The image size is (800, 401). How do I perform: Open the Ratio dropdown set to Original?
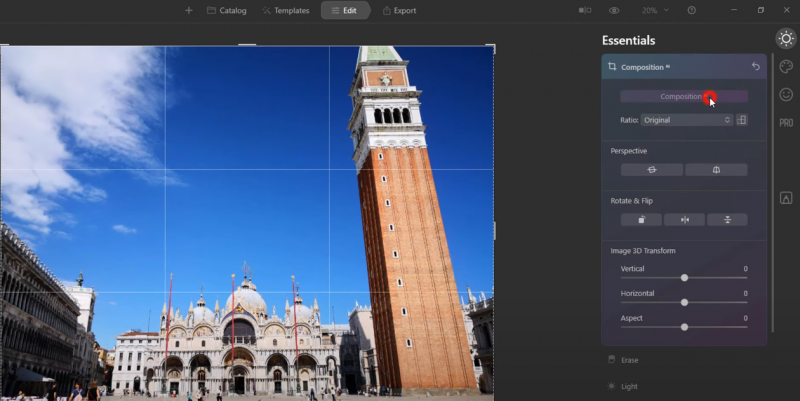click(687, 120)
